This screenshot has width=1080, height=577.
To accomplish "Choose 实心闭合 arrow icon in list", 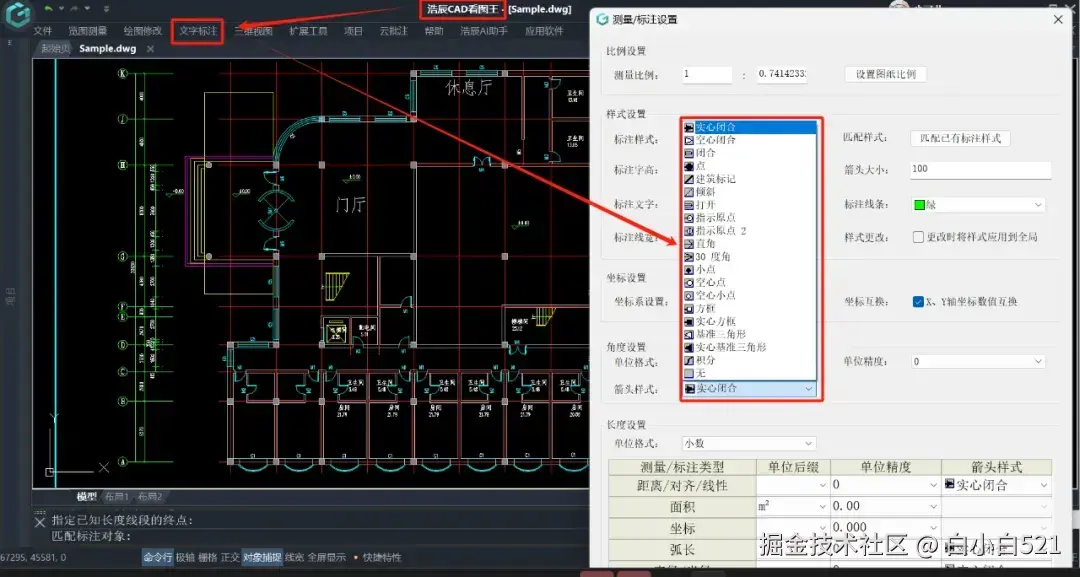I will pyautogui.click(x=689, y=127).
